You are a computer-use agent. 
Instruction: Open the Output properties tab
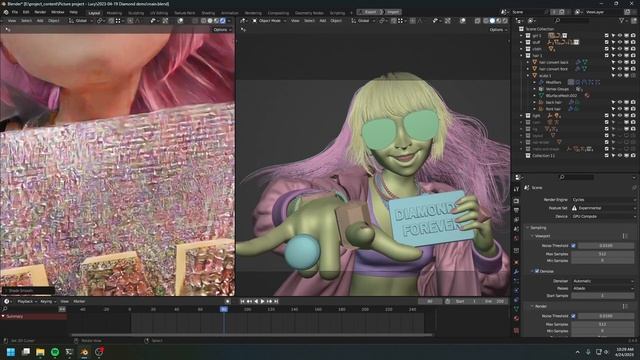[x=516, y=210]
